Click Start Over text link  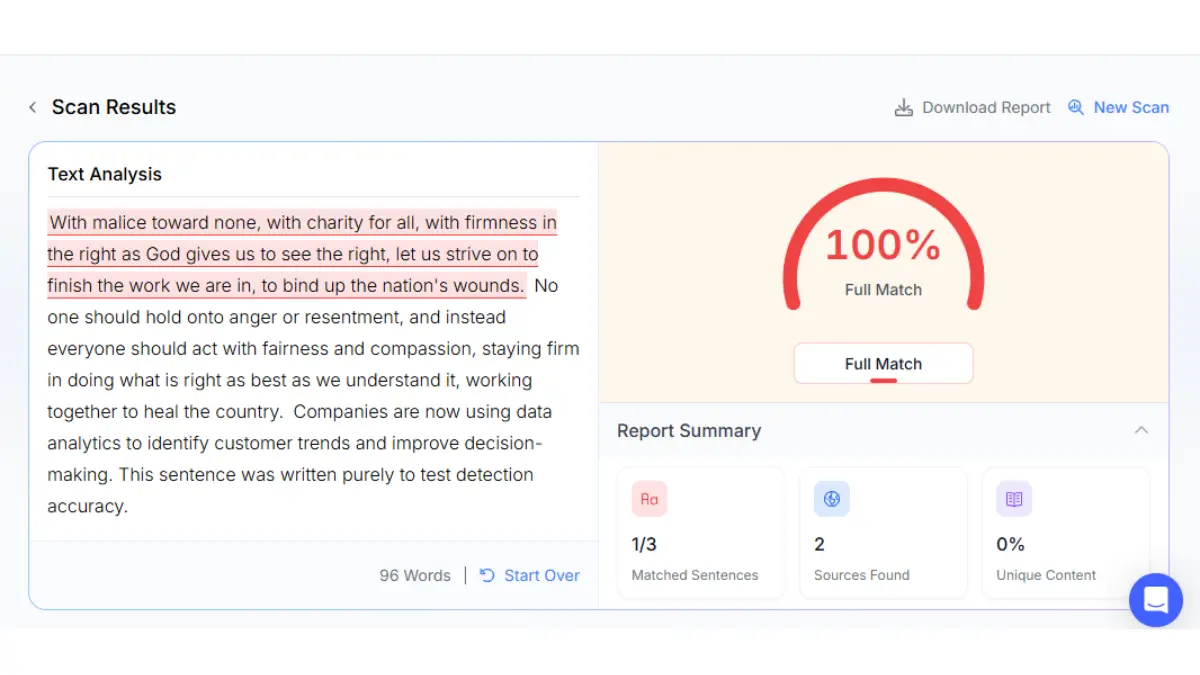pyautogui.click(x=542, y=575)
